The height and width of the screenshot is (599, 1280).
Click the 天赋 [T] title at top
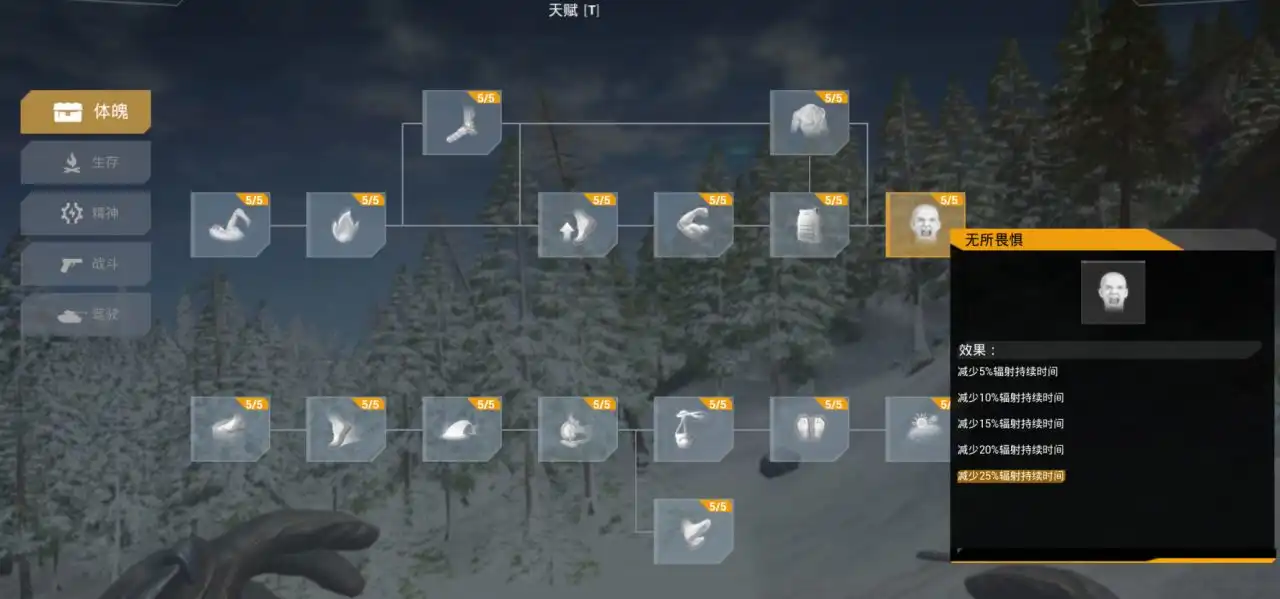point(574,11)
